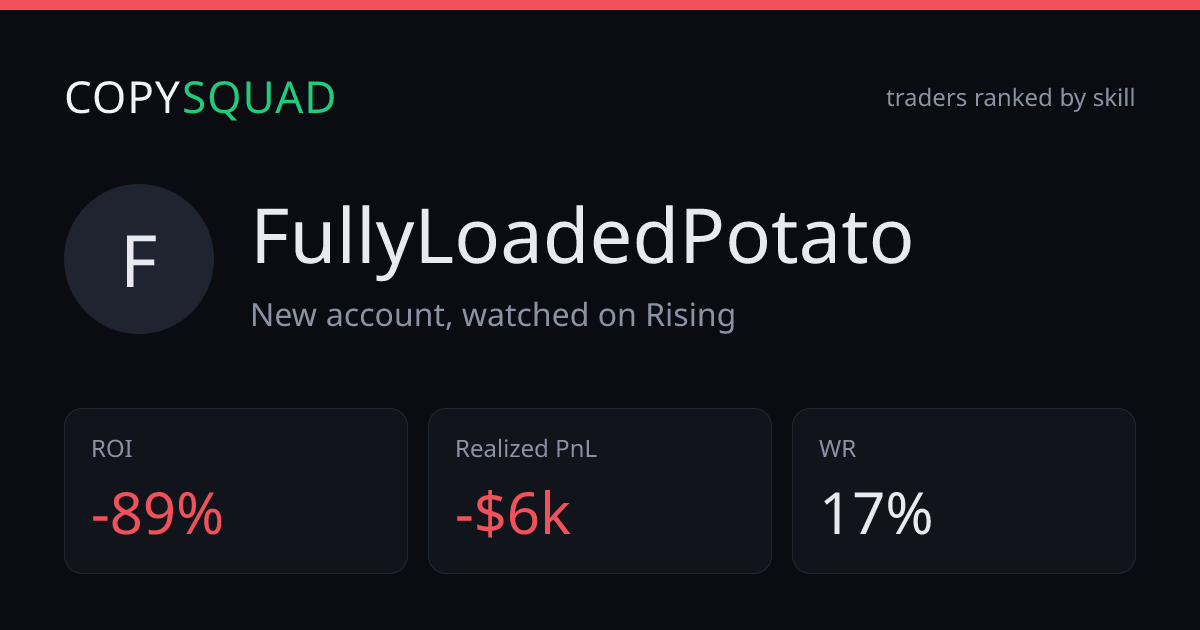The image size is (1200, 630).
Task: Click the -$6k PnL value
Action: tap(513, 515)
